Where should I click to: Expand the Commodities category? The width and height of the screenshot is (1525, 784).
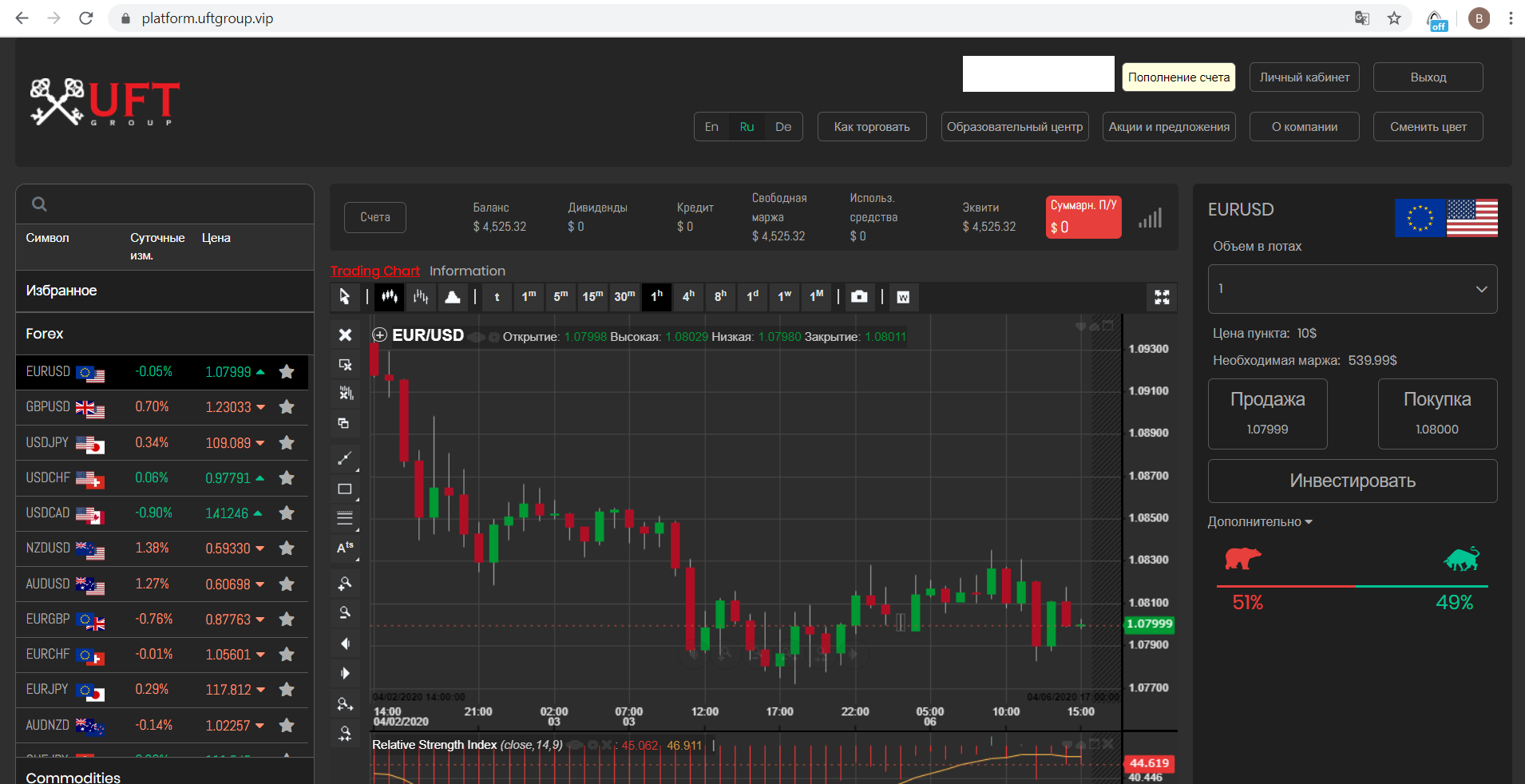164,777
